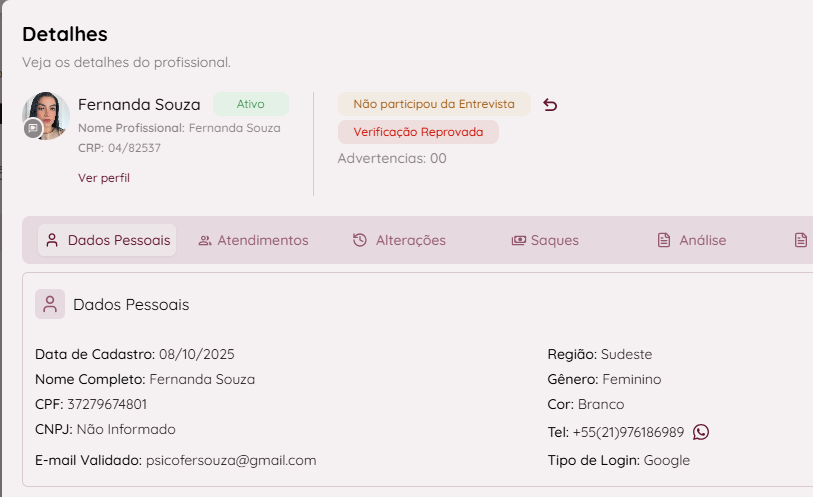
Task: Click the Ativo status badge
Action: pyautogui.click(x=251, y=104)
